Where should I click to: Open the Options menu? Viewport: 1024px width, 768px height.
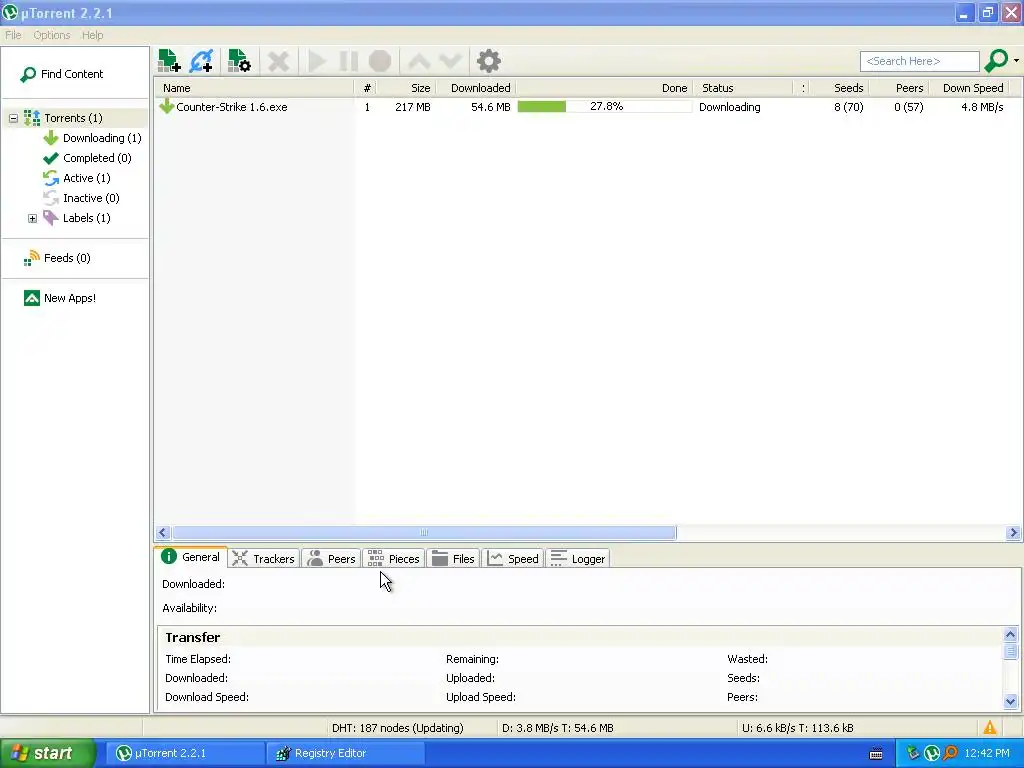click(x=52, y=35)
